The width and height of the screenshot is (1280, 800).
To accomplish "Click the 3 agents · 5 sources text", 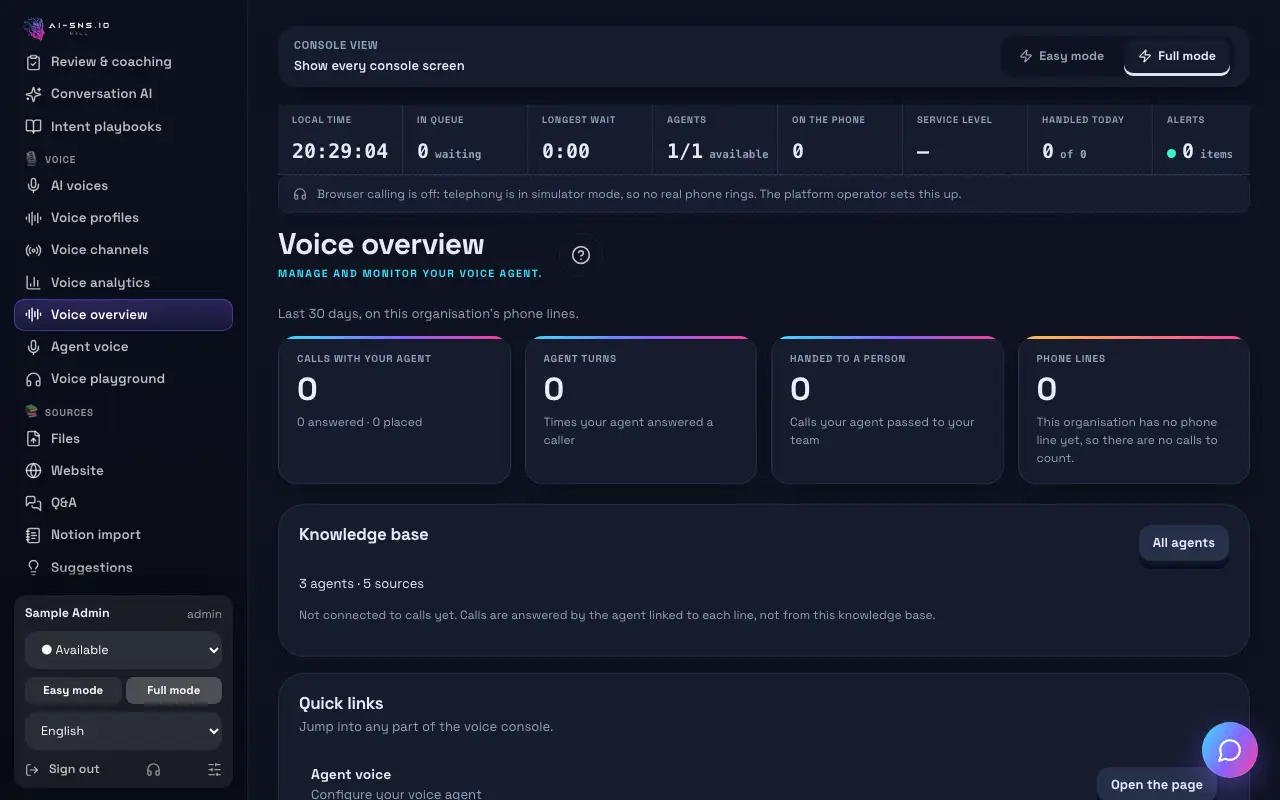I will pyautogui.click(x=361, y=584).
